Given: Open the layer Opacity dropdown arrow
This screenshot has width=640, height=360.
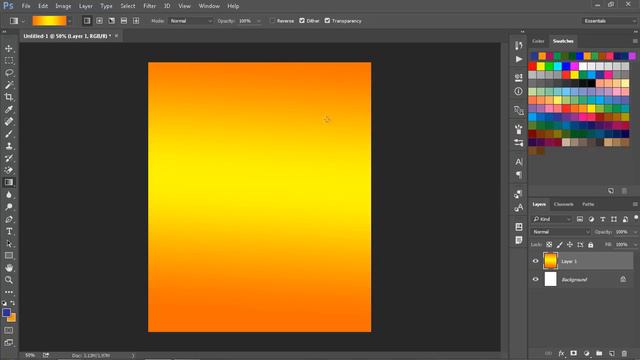Looking at the screenshot, I should (635, 232).
